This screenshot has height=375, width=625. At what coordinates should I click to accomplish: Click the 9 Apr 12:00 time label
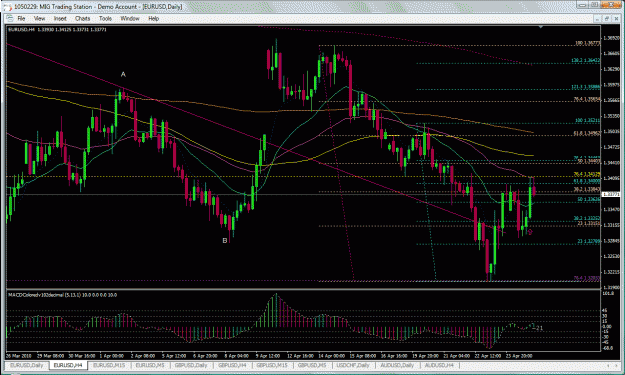coord(267,355)
